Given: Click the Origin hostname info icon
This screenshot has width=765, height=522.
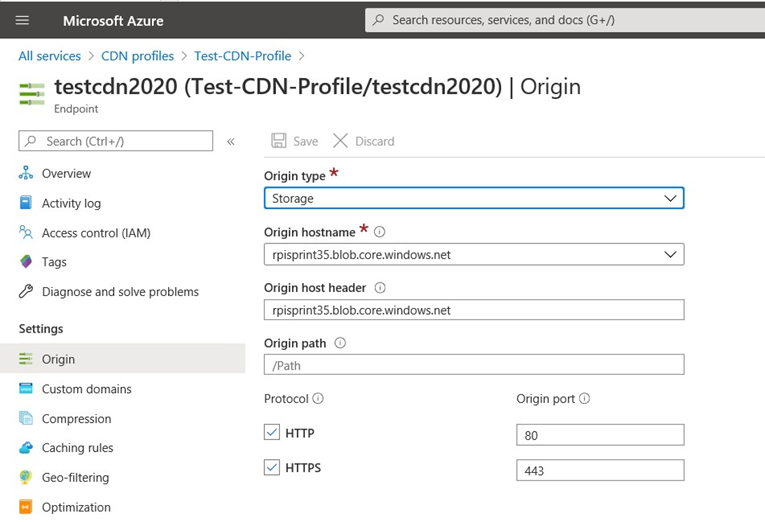Looking at the screenshot, I should tap(380, 232).
